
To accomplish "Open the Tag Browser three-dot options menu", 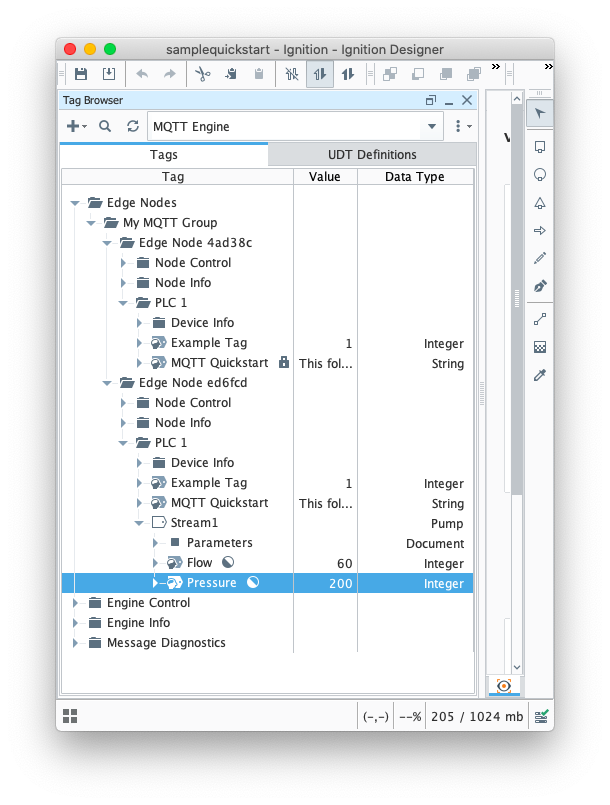I will pyautogui.click(x=462, y=126).
